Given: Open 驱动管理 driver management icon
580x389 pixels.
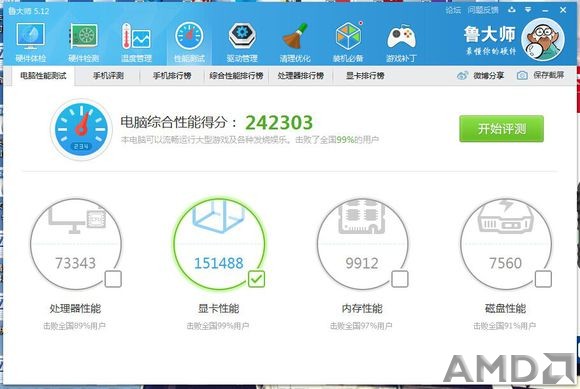Looking at the screenshot, I should click(242, 37).
